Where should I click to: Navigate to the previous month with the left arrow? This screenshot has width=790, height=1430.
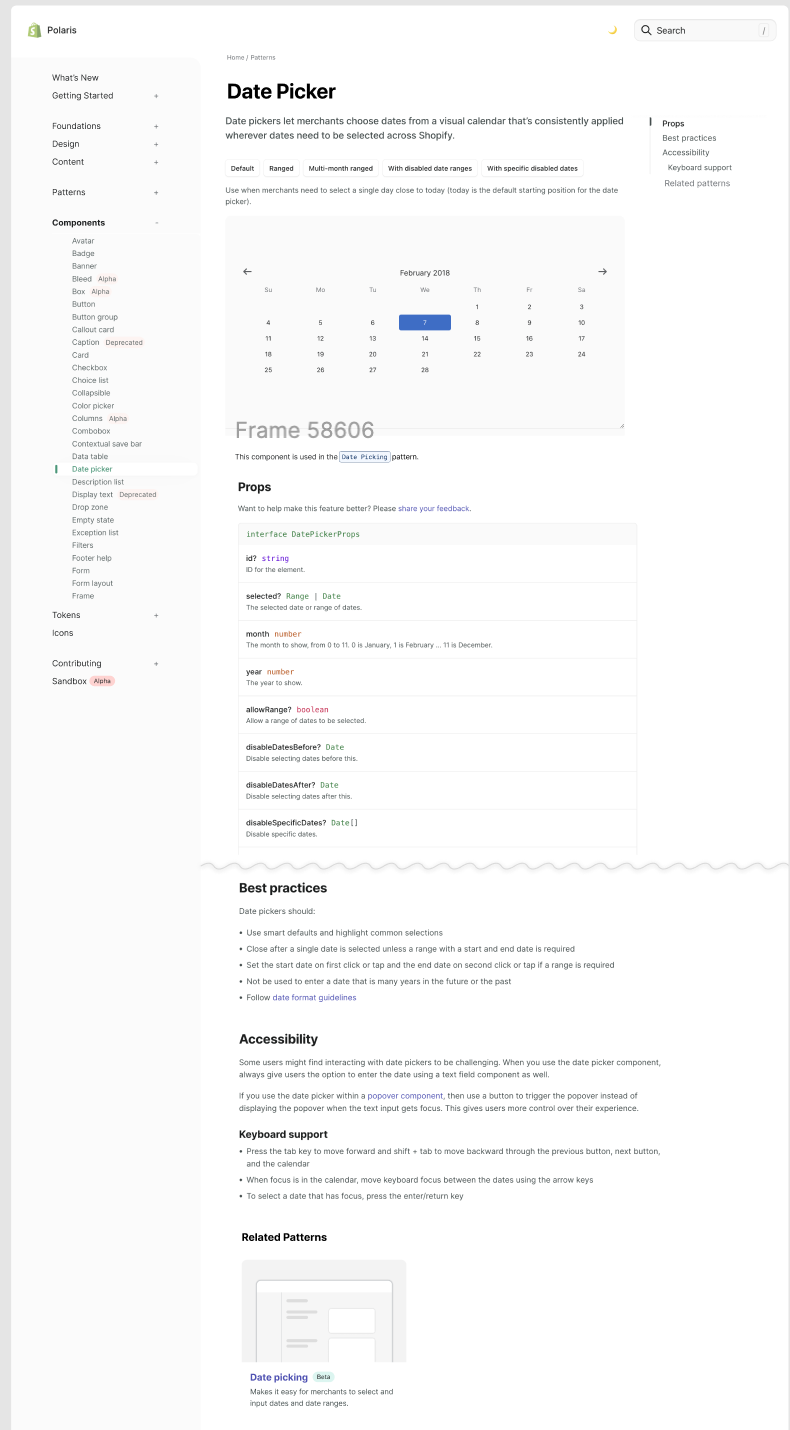[247, 271]
